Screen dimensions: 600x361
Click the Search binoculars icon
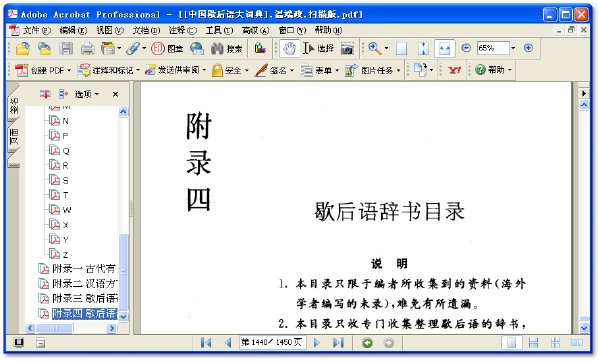click(x=217, y=49)
